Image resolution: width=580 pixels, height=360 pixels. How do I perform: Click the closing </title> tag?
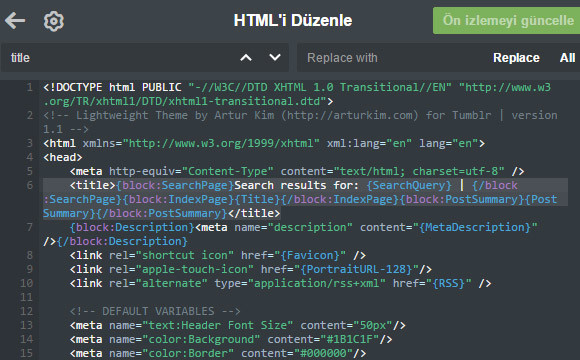[254, 213]
